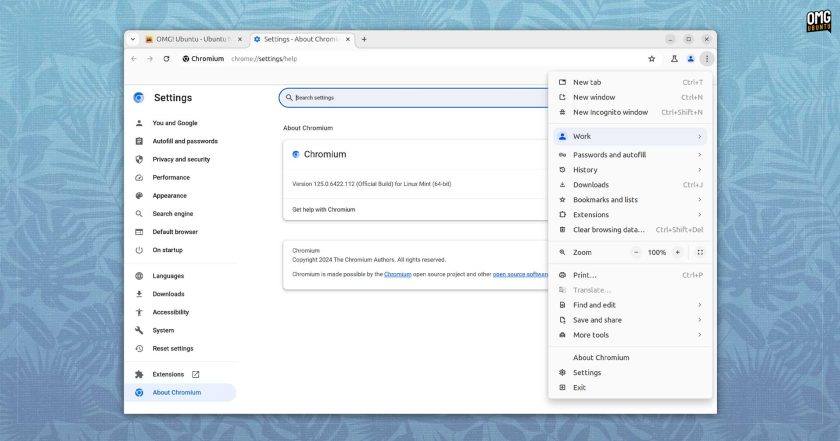Expand the History submenu
This screenshot has height=441, width=840.
[x=630, y=170]
